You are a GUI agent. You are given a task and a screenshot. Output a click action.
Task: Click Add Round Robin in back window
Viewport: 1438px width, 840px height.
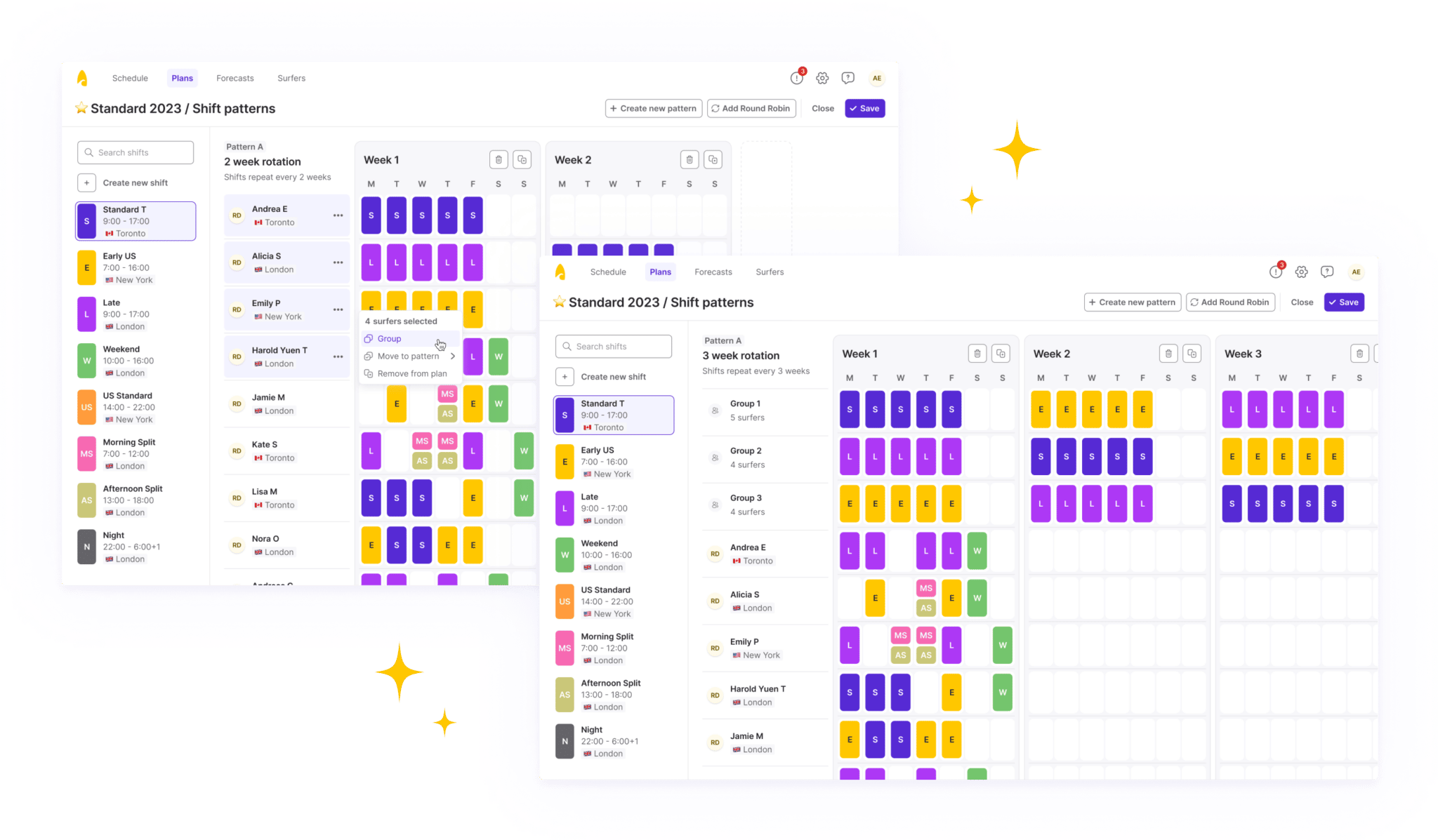(x=751, y=108)
